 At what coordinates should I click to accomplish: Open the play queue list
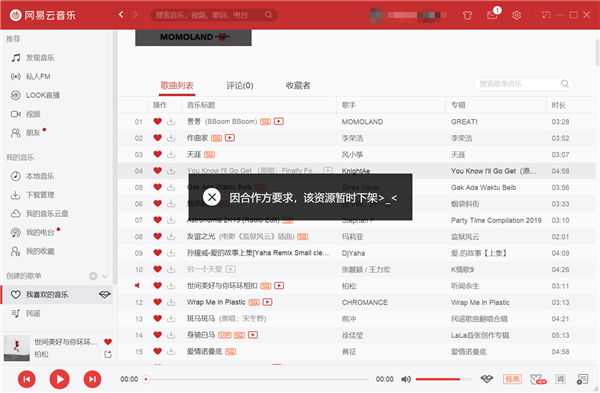pos(582,379)
